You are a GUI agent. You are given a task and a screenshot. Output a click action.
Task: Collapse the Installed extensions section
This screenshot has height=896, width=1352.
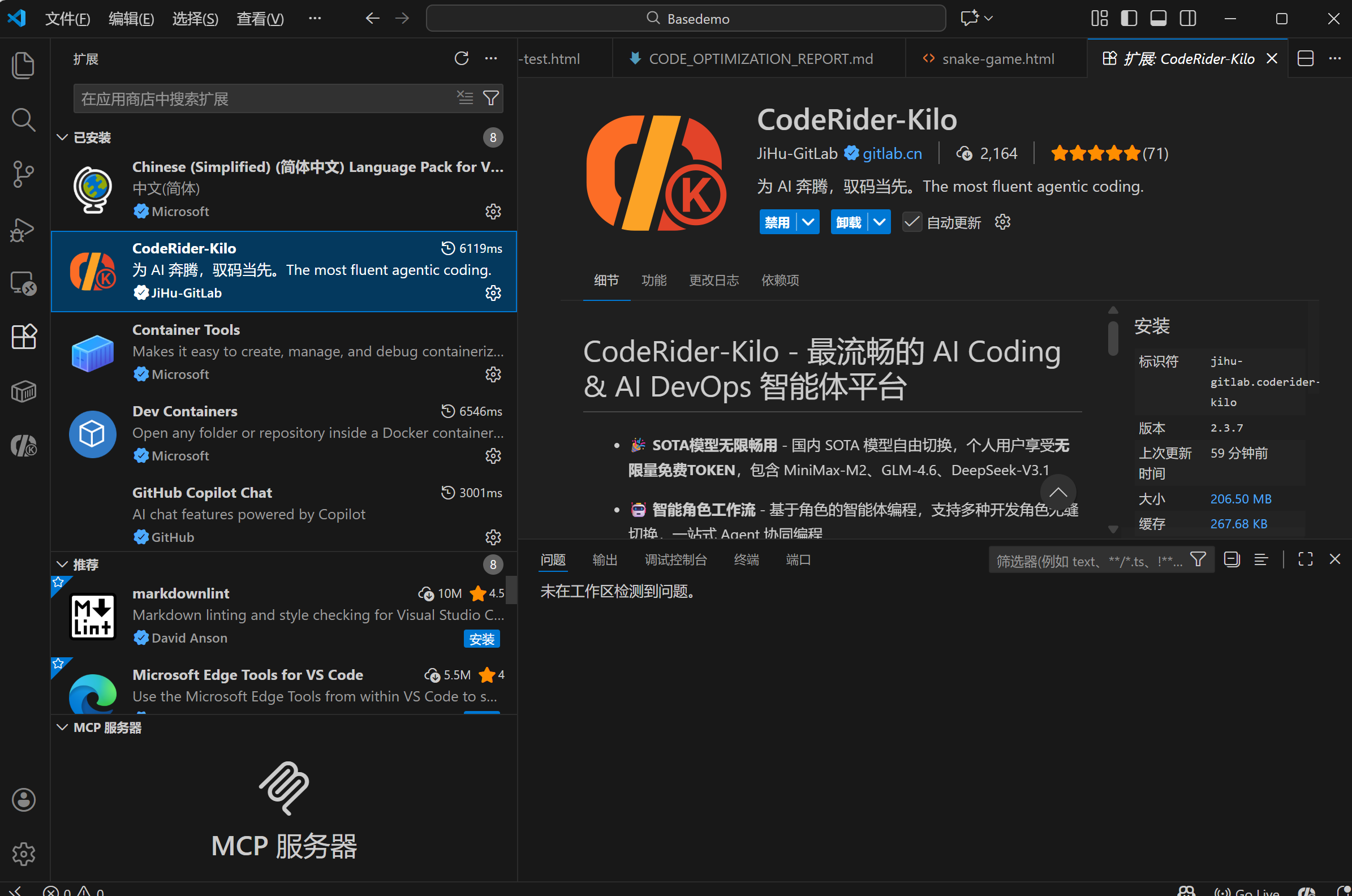(62, 137)
